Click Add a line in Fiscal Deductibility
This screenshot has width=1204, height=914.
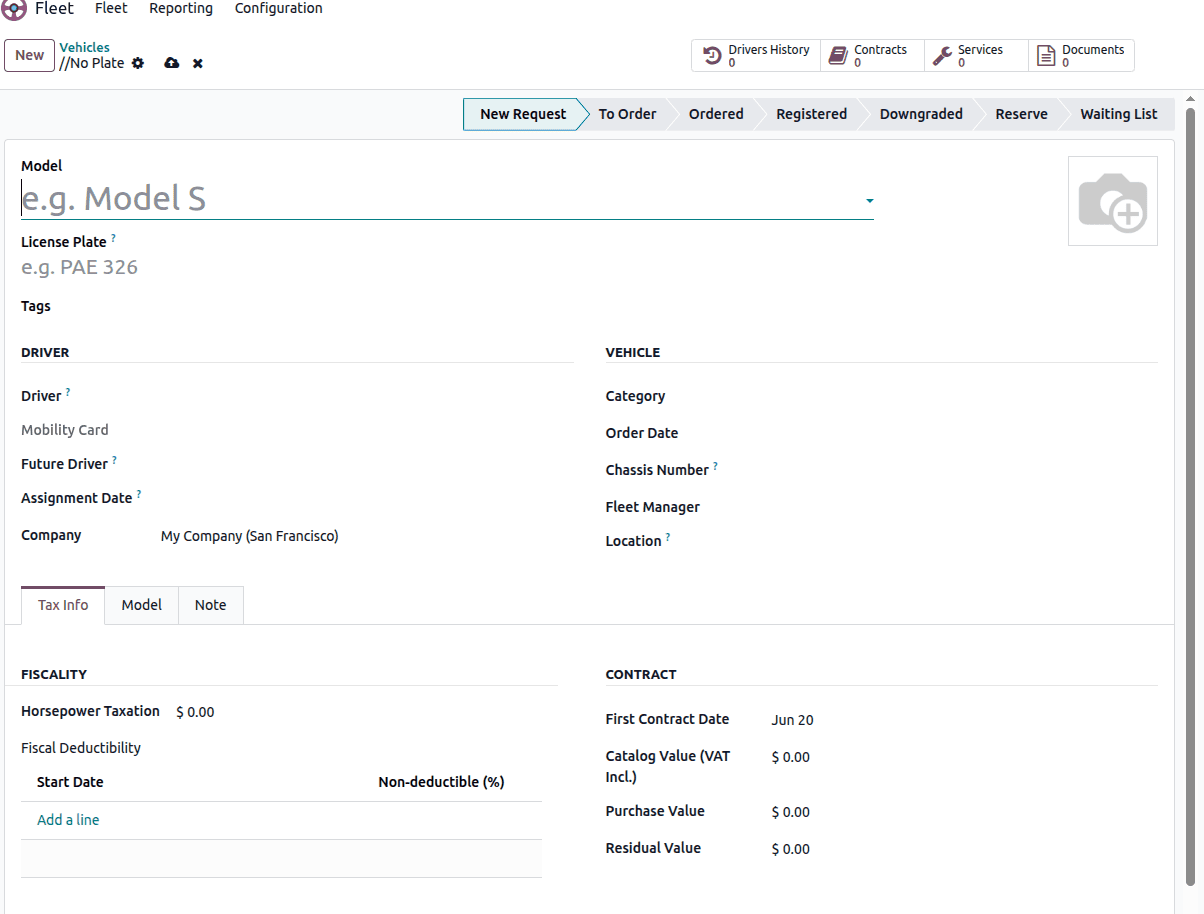click(x=68, y=820)
